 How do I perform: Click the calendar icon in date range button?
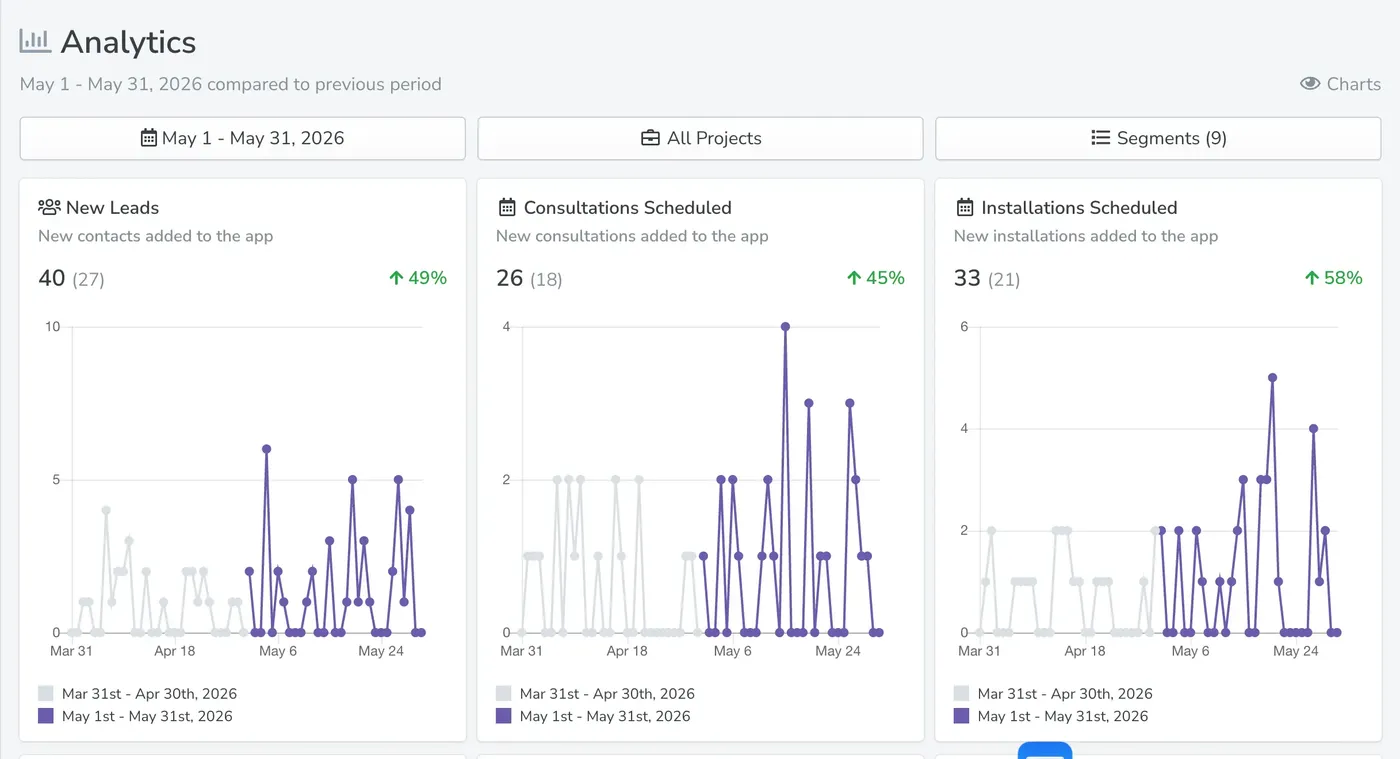coord(149,138)
